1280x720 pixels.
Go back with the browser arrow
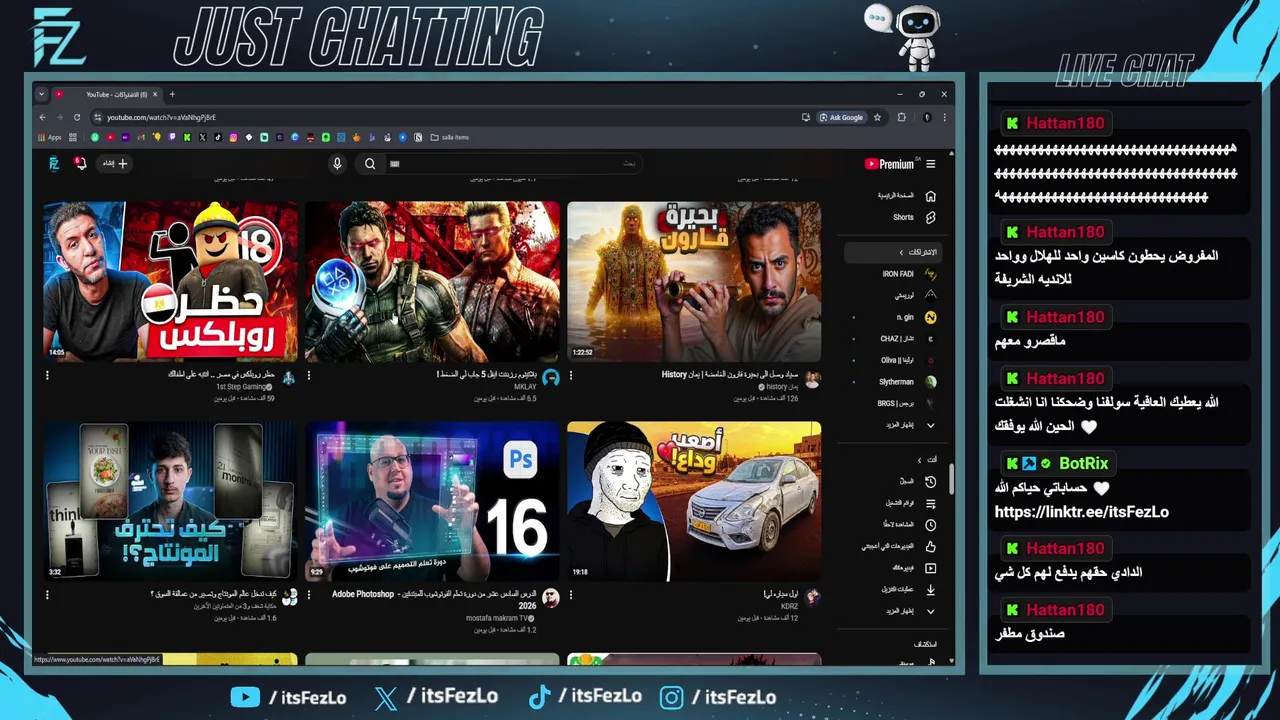(43, 117)
